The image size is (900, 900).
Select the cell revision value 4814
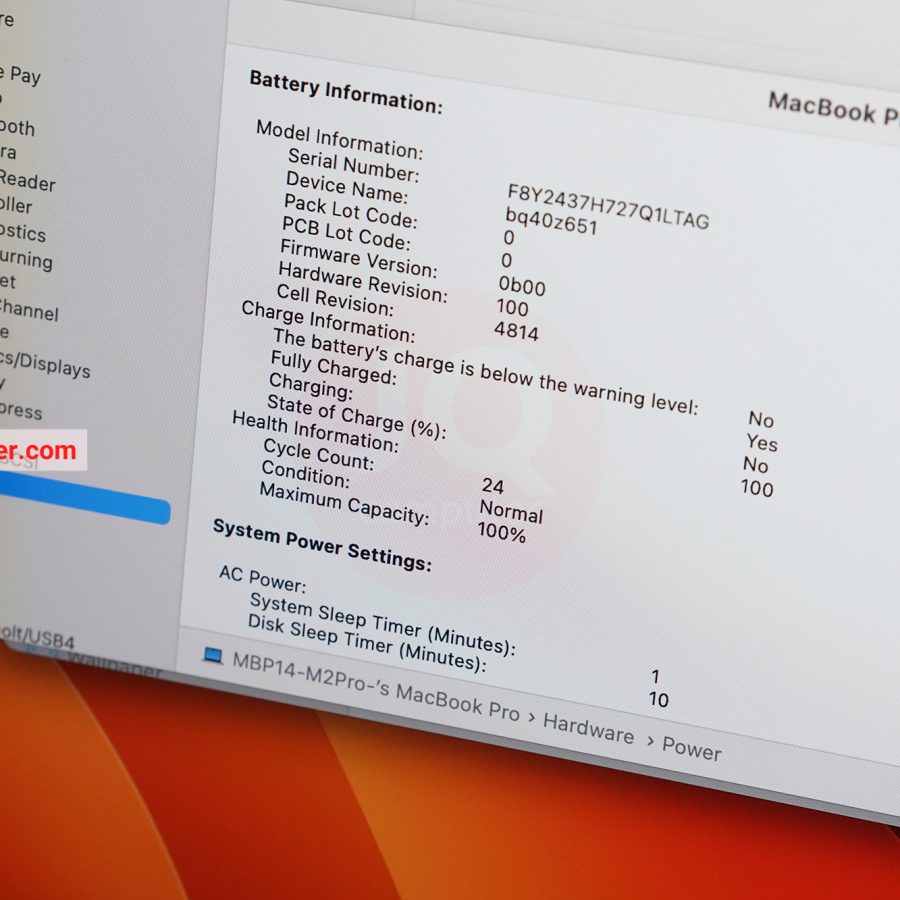[x=516, y=331]
